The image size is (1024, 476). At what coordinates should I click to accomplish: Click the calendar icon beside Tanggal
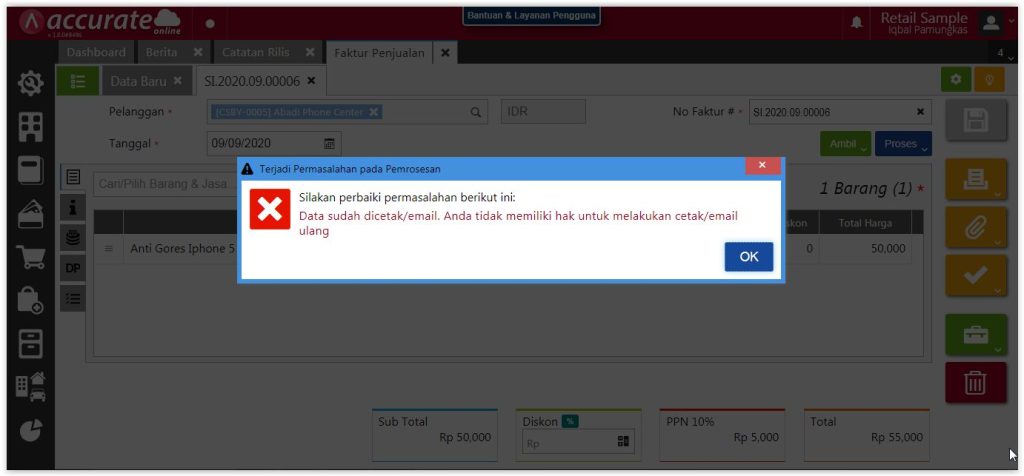pos(329,144)
